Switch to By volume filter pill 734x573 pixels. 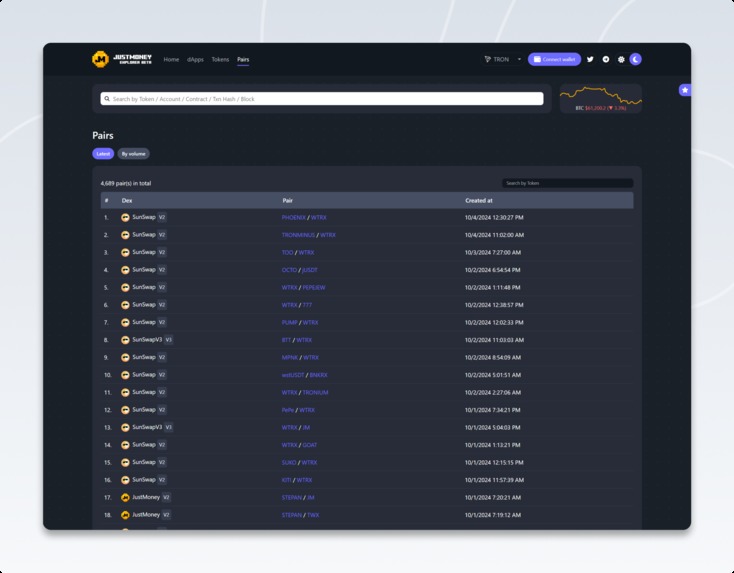[133, 154]
